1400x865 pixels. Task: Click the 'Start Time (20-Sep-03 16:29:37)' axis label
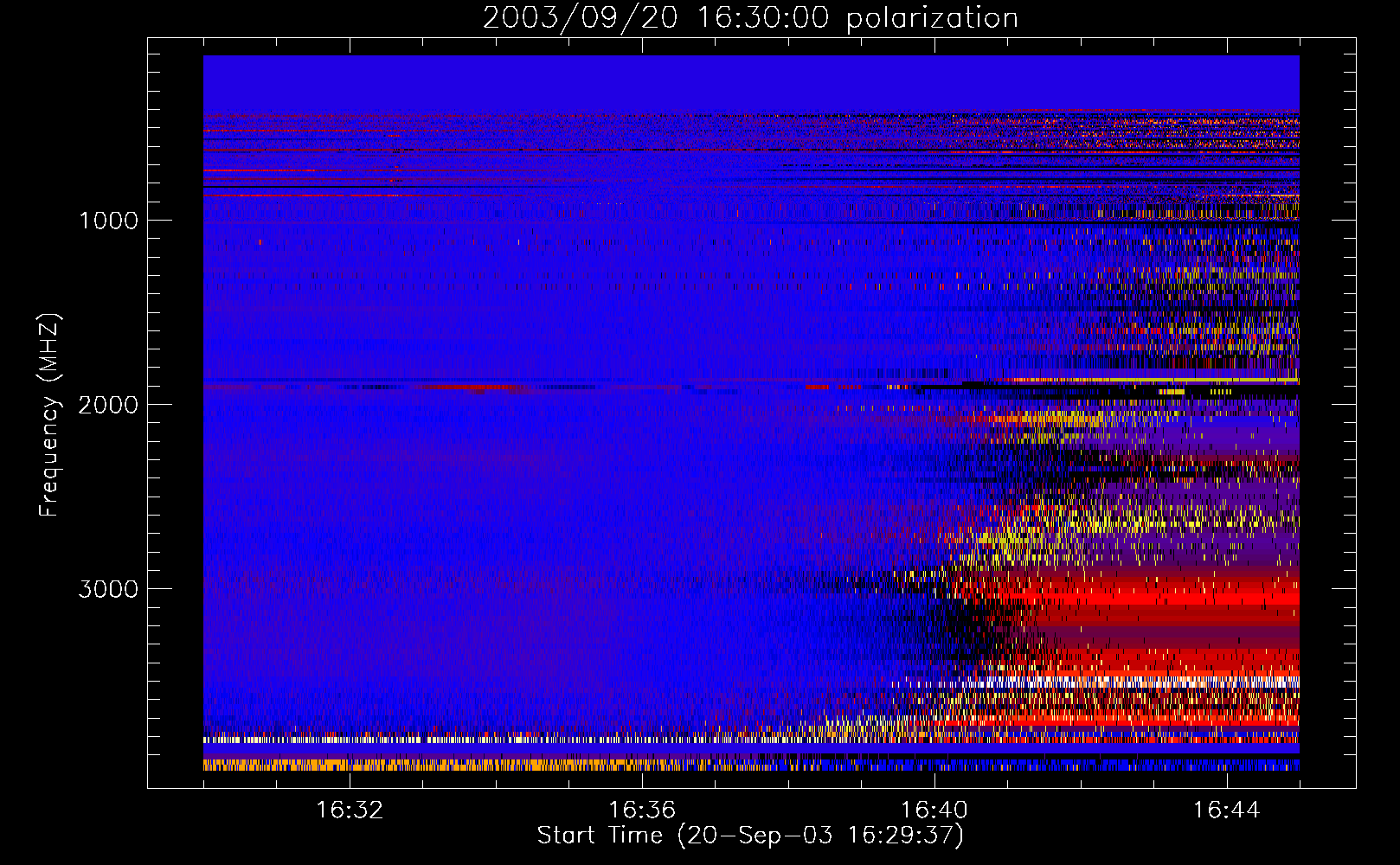point(750,836)
